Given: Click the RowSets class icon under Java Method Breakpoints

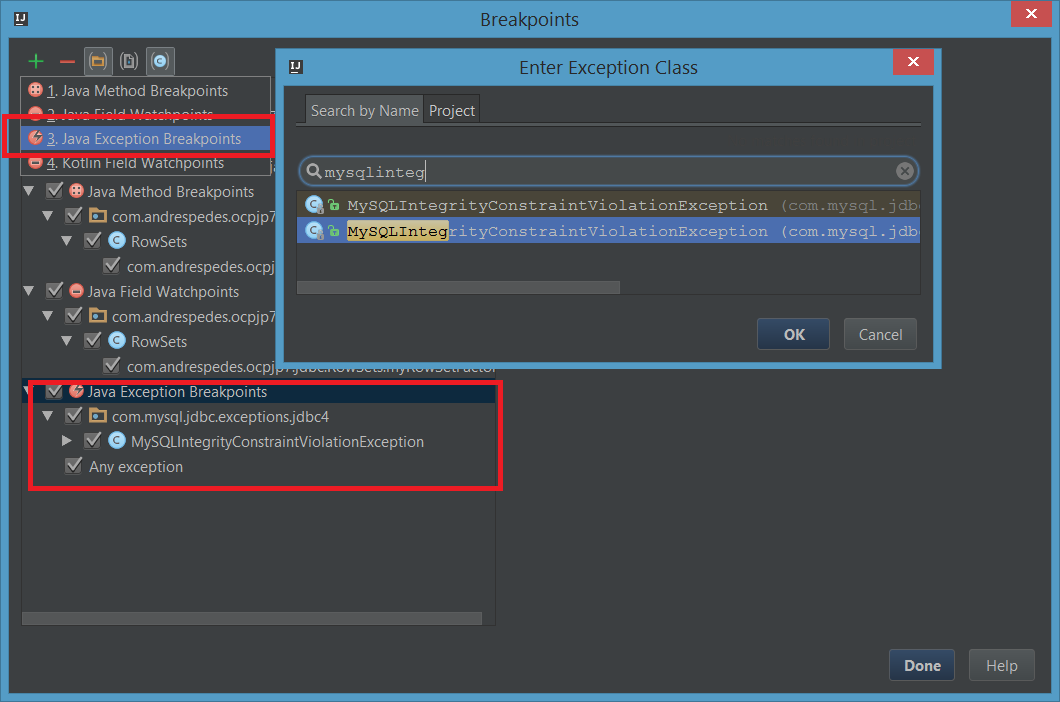Looking at the screenshot, I should tap(117, 240).
